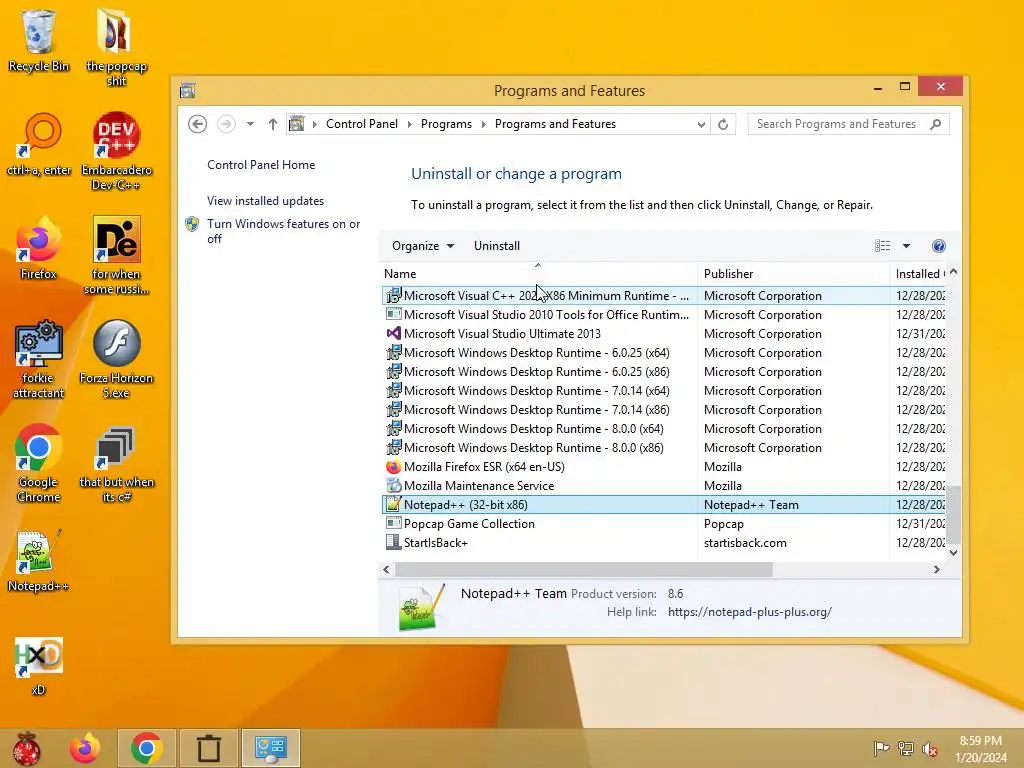Screen dimensions: 1024x768
Task: Open the Control Panel Home link
Action: coord(261,165)
